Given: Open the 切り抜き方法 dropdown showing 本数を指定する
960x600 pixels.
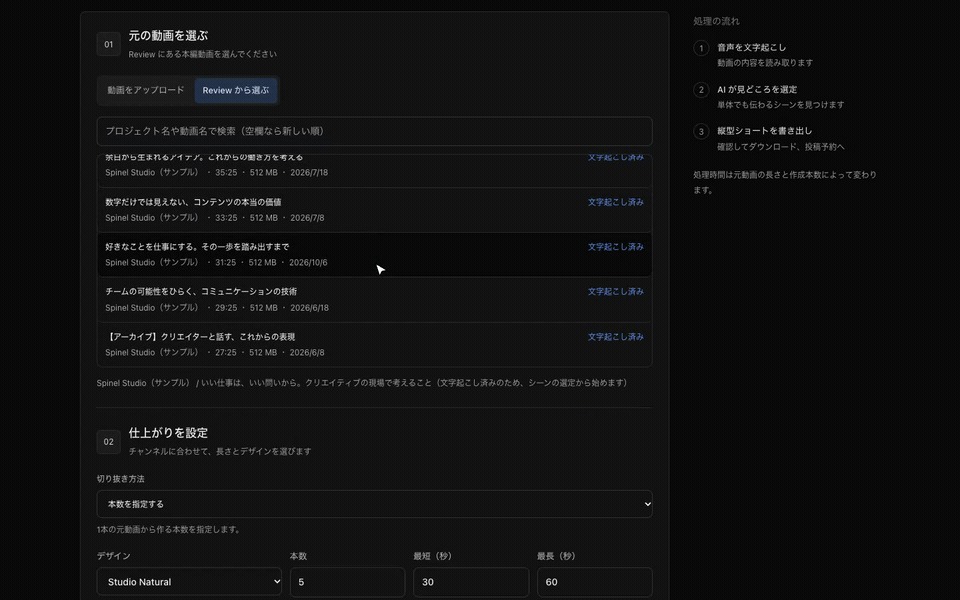Looking at the screenshot, I should point(374,504).
